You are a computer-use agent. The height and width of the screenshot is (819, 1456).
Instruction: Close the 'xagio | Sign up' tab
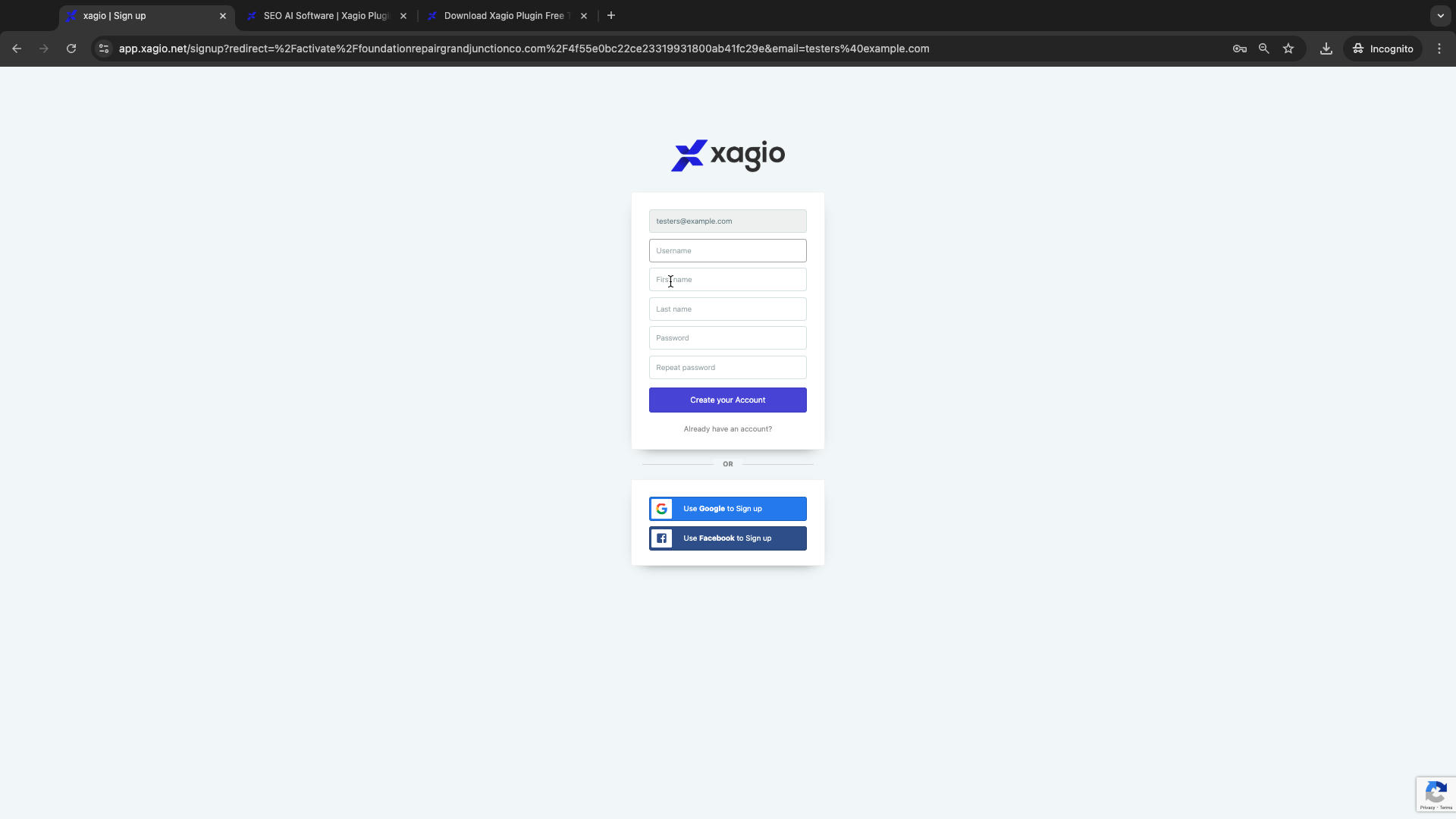223,16
